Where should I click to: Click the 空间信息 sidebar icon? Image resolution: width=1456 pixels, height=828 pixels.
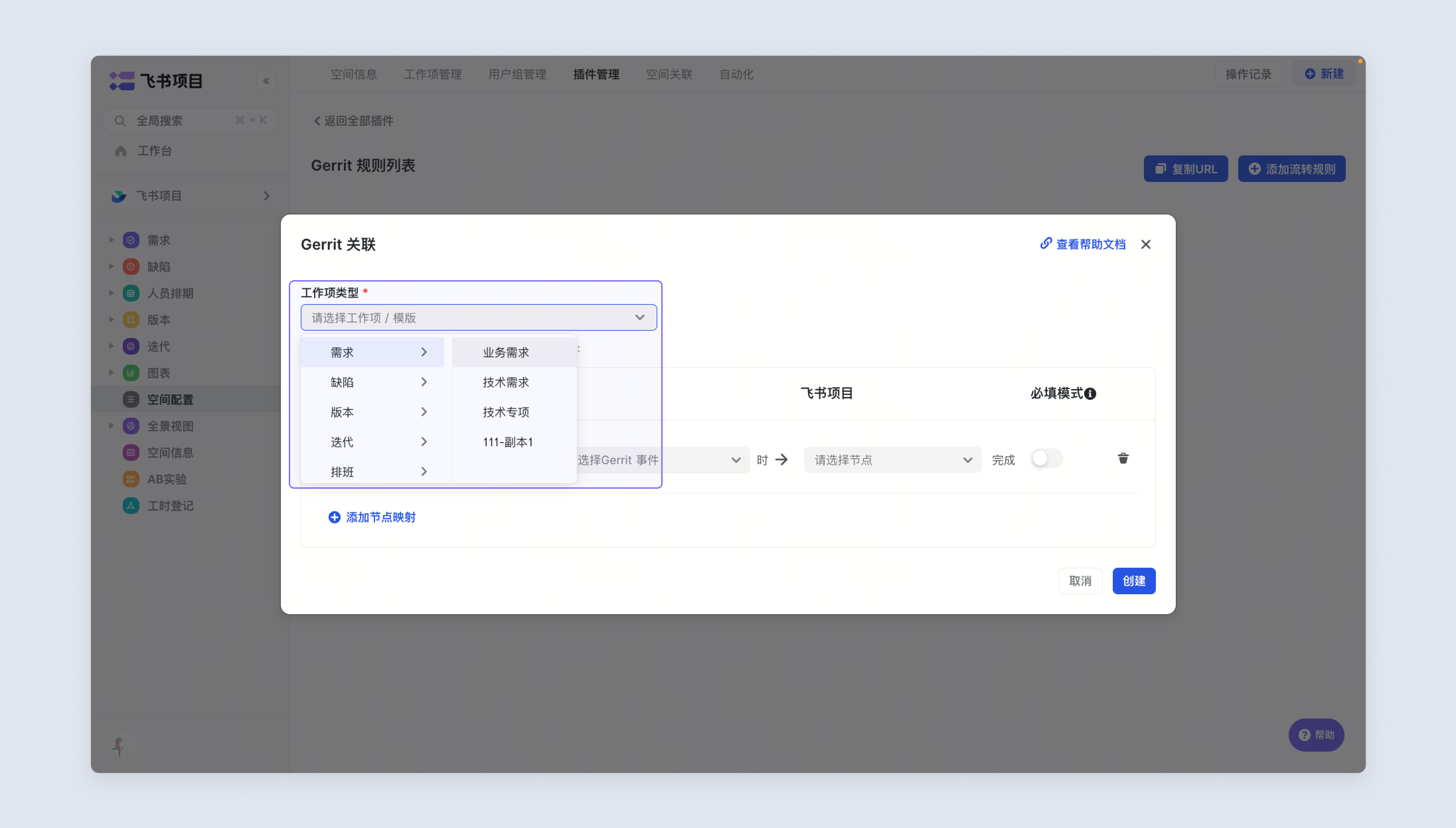pyautogui.click(x=131, y=453)
